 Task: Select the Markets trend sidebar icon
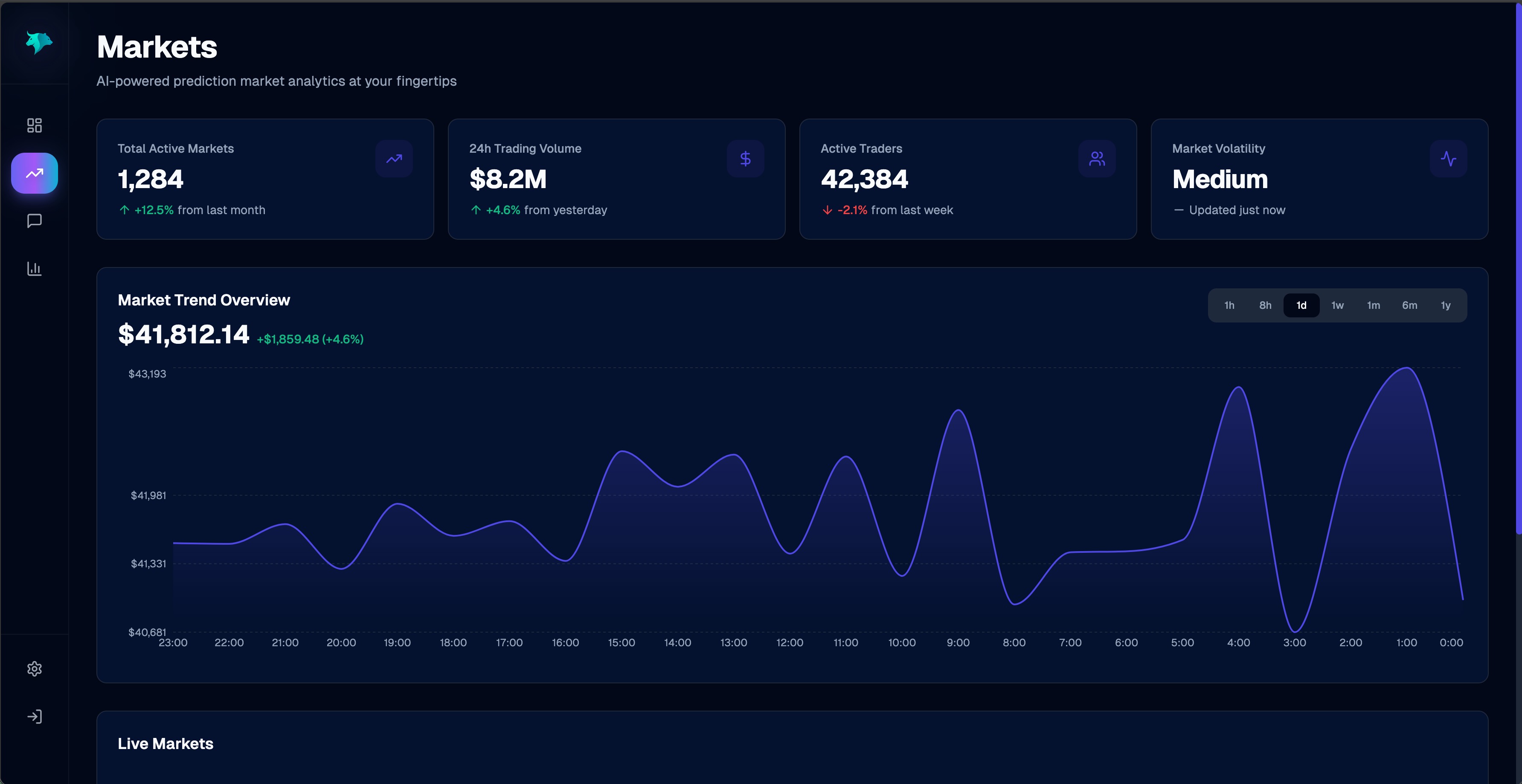[x=34, y=173]
